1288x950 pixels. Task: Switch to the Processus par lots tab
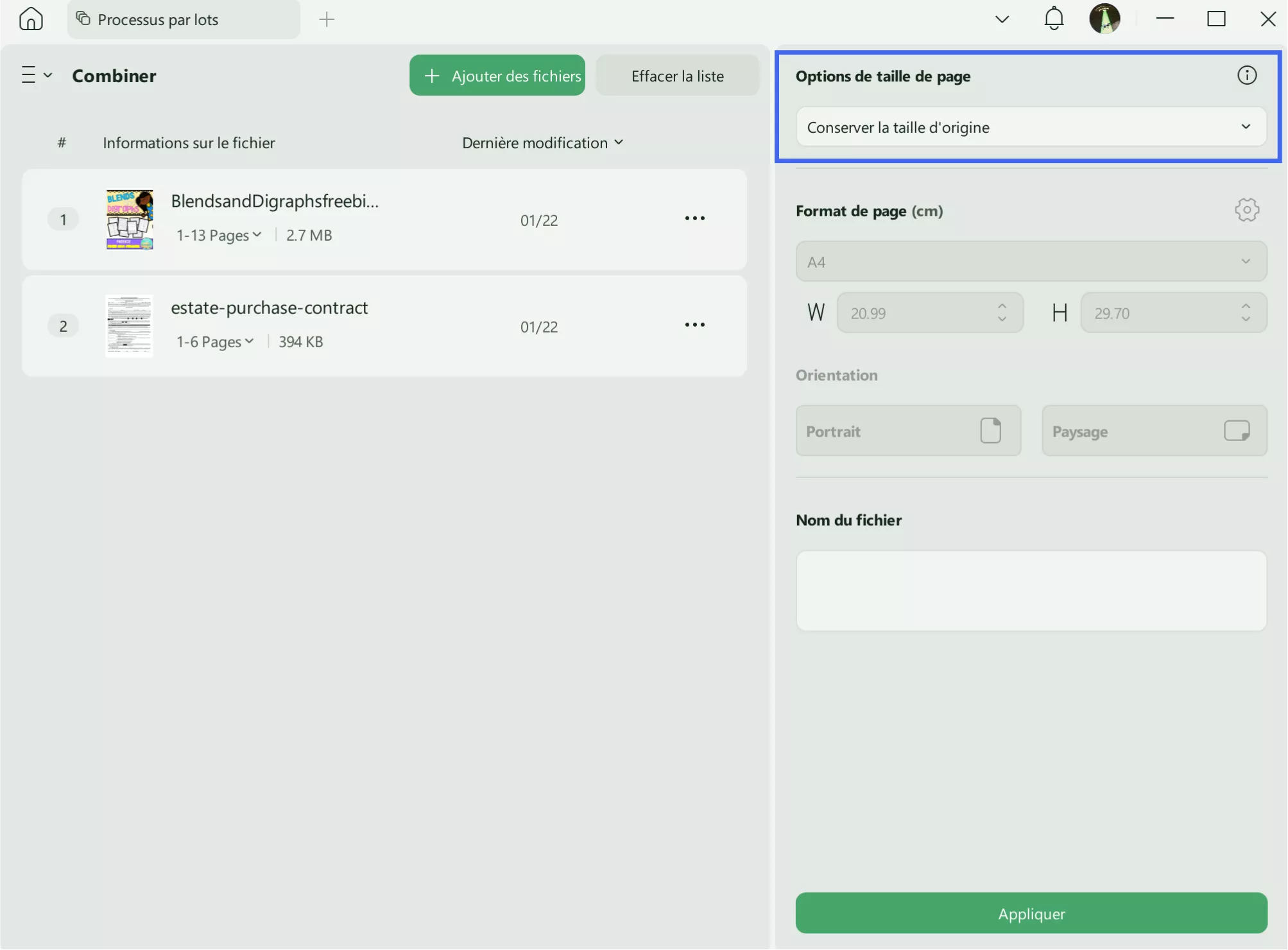[157, 19]
